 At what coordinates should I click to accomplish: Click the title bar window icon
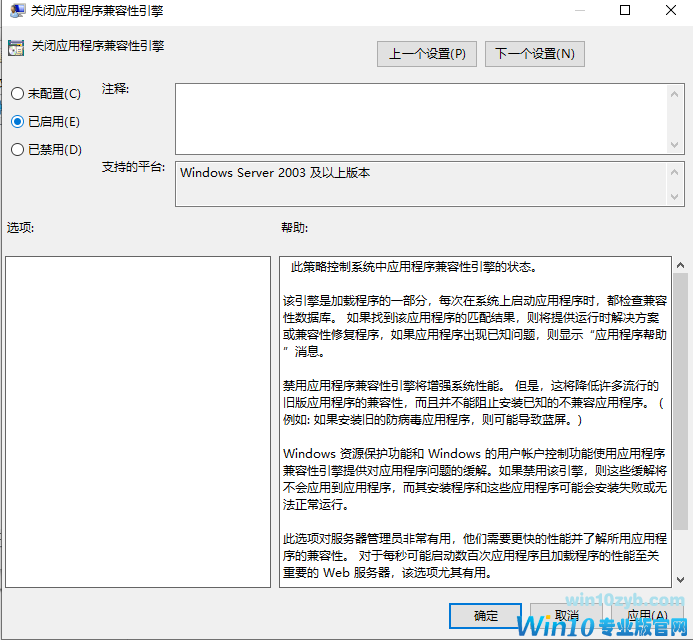point(17,10)
